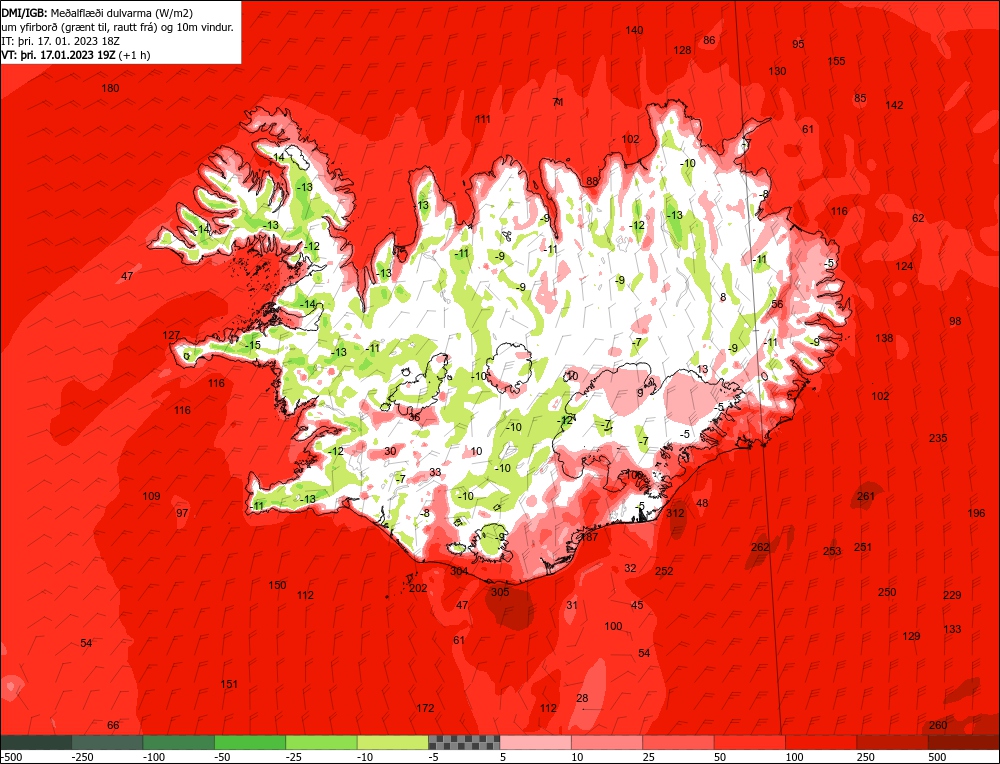Click the '127' value west of Snæfellsnes
This screenshot has width=1000, height=764.
pyautogui.click(x=171, y=335)
